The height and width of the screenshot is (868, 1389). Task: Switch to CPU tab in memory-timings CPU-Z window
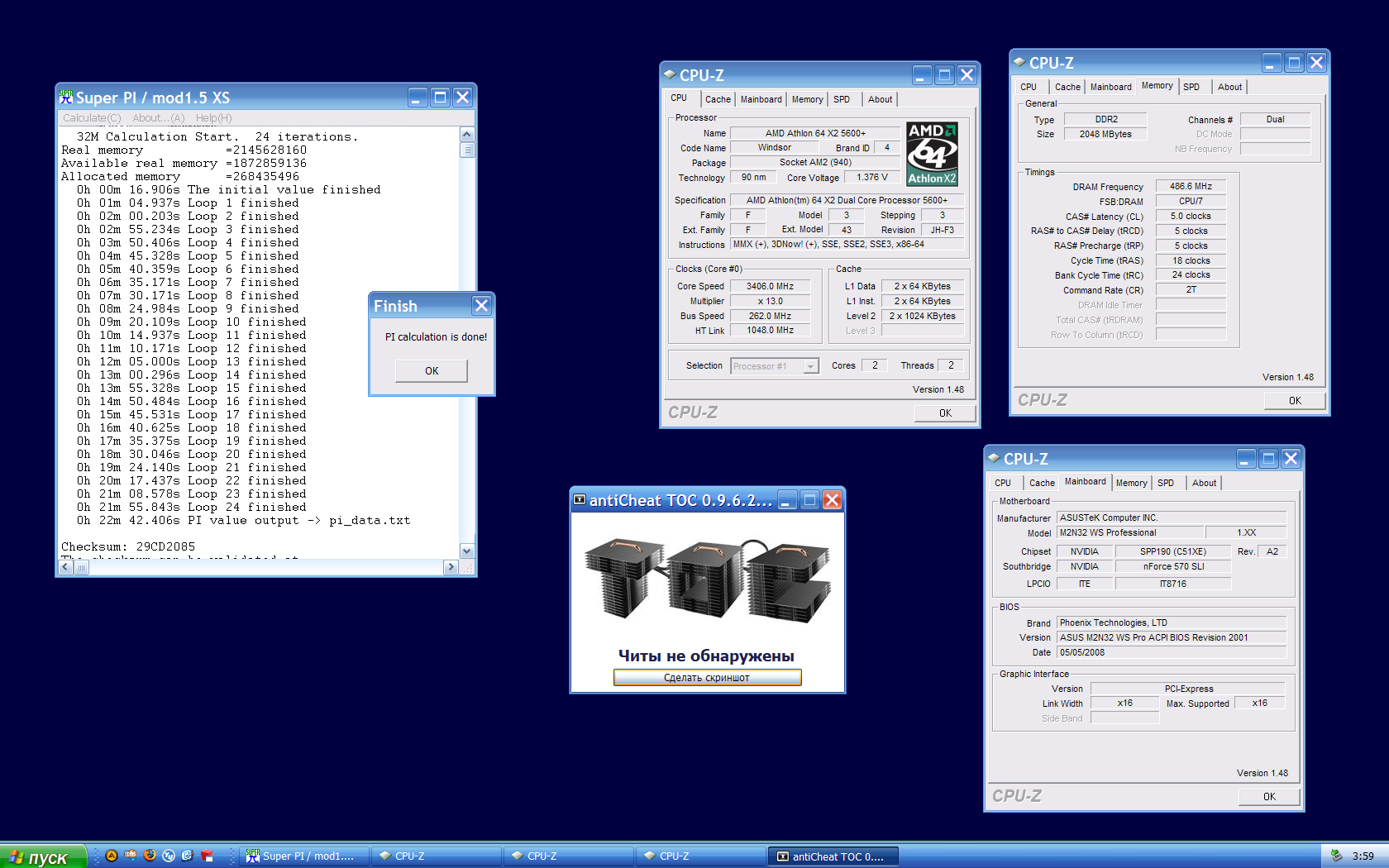1029,87
